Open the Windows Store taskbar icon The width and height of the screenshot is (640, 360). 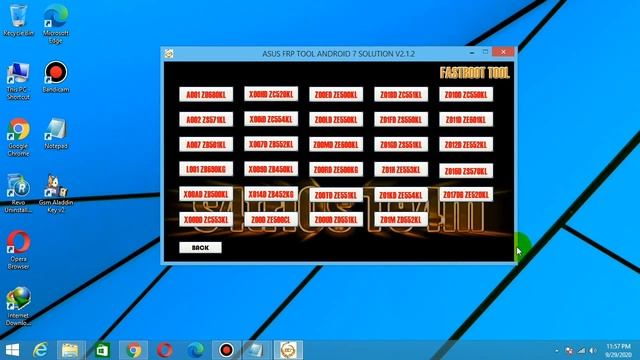pyautogui.click(x=102, y=350)
